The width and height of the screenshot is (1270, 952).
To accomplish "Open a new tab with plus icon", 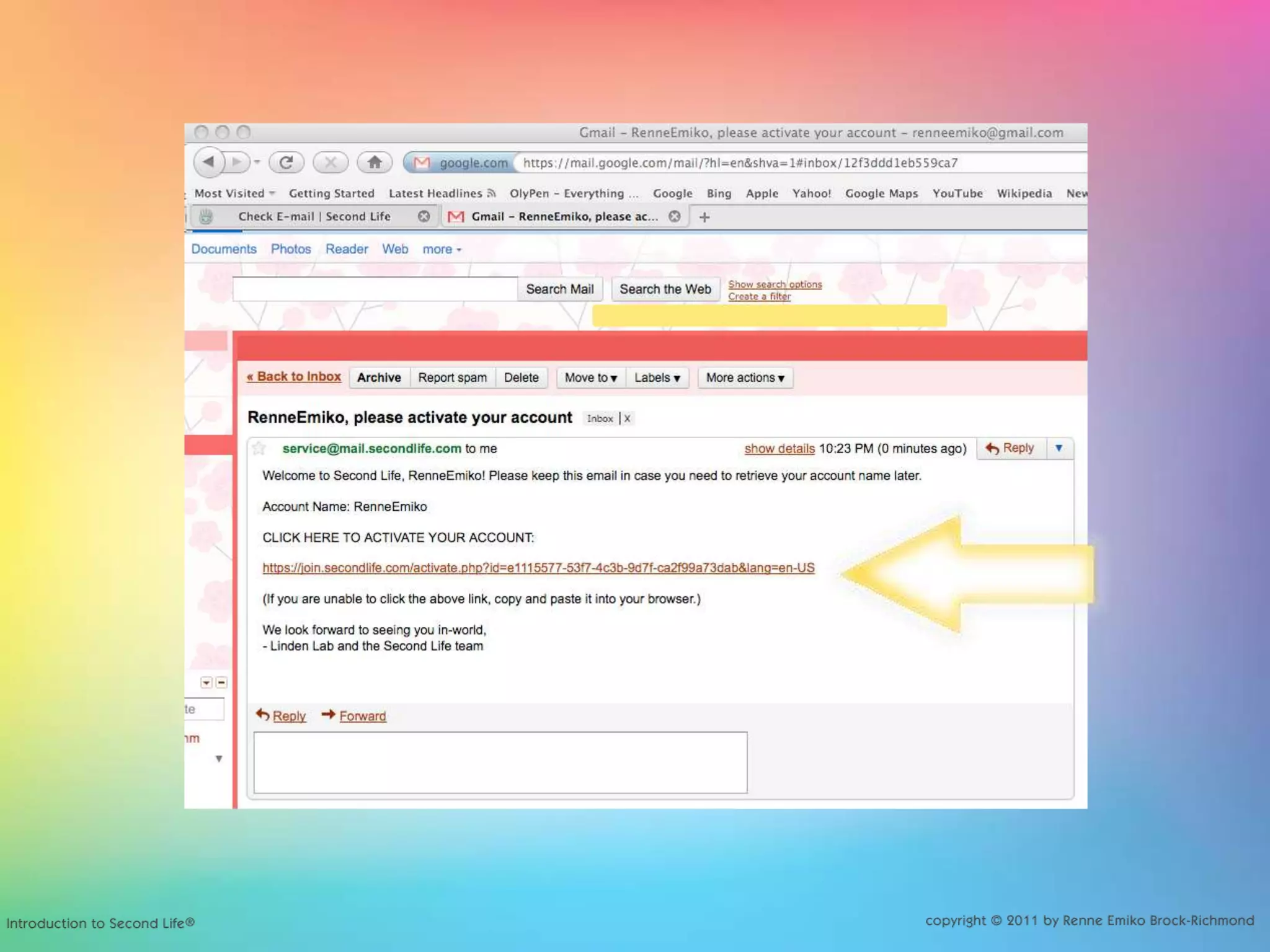I will 704,217.
